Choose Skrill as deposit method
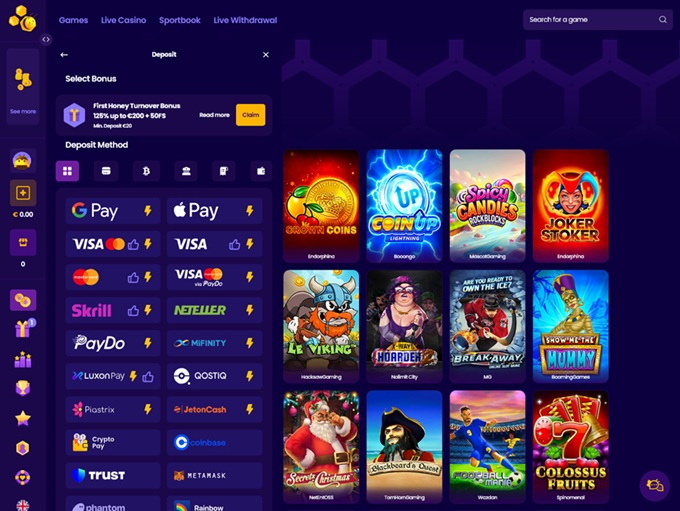 click(113, 310)
